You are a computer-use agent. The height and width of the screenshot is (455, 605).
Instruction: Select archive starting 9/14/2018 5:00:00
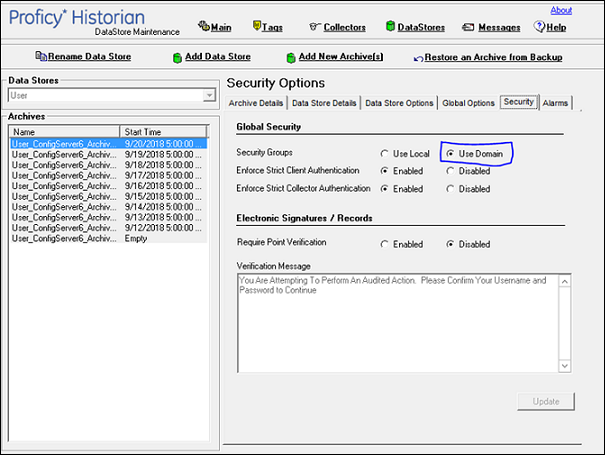click(108, 207)
